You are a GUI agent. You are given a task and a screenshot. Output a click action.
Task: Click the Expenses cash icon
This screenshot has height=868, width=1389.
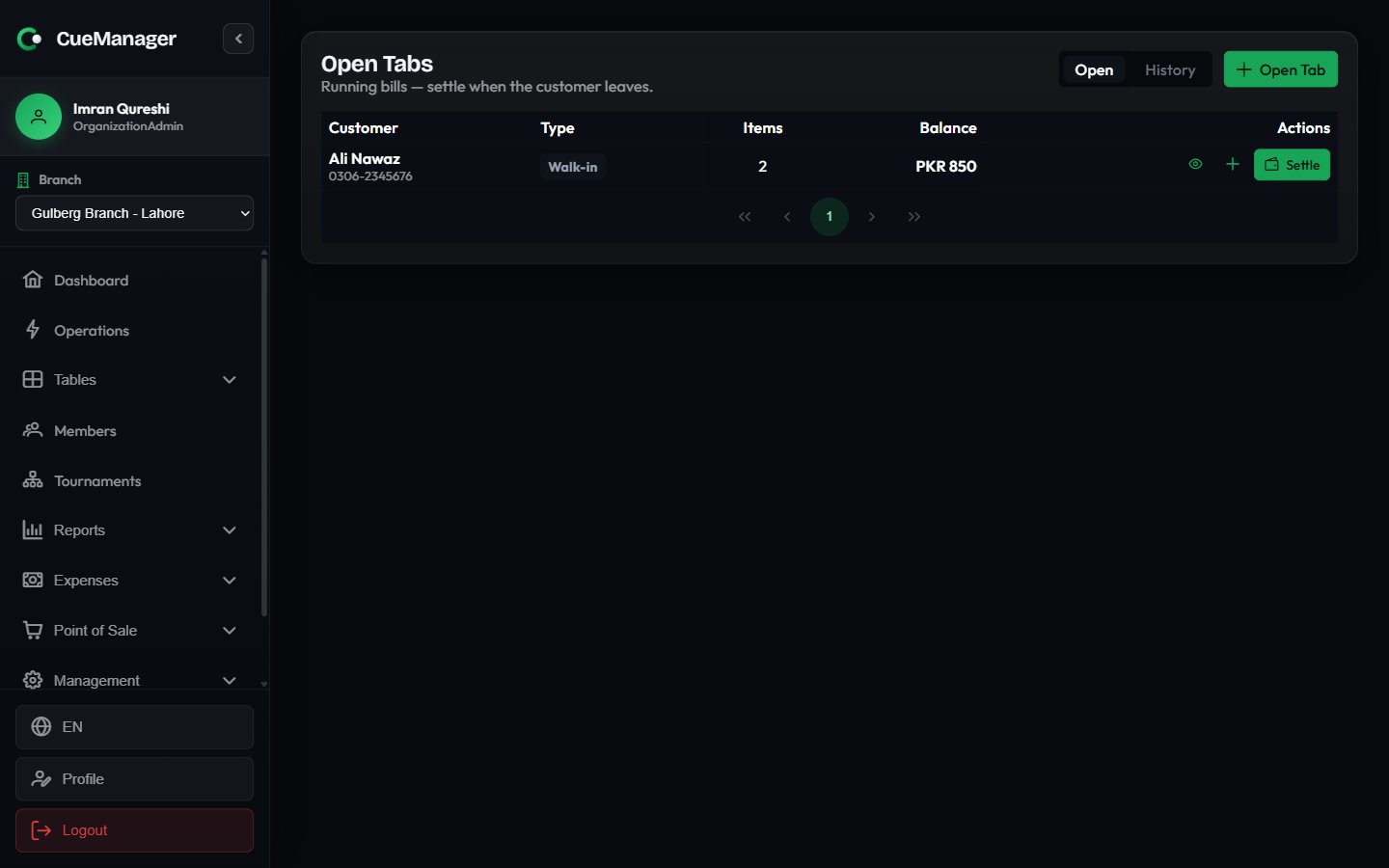pyautogui.click(x=33, y=580)
